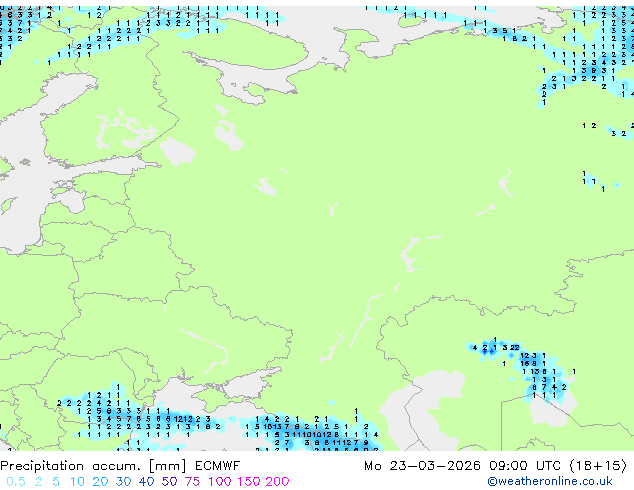Viewport: 634px width, 490px height.
Task: Click the 100 mm legend value
Action: (220, 482)
